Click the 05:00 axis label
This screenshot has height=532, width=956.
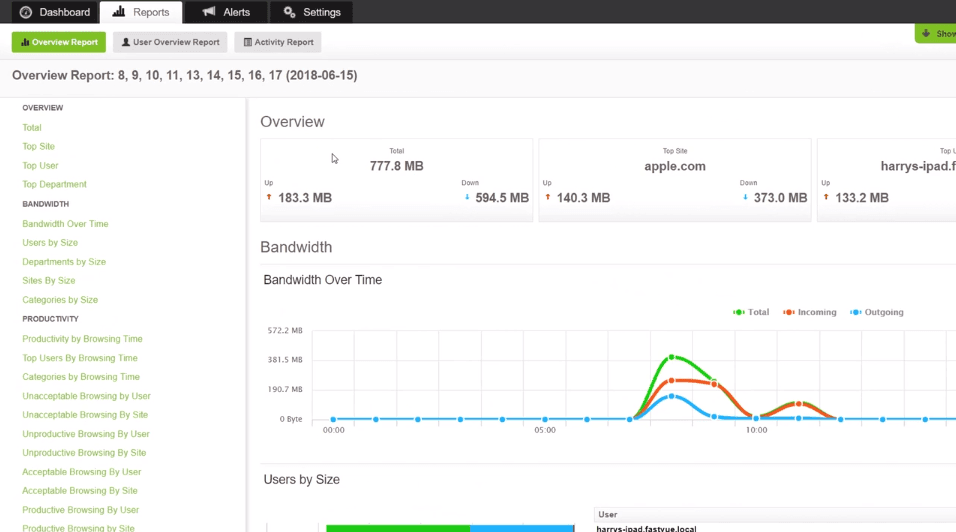pos(545,430)
